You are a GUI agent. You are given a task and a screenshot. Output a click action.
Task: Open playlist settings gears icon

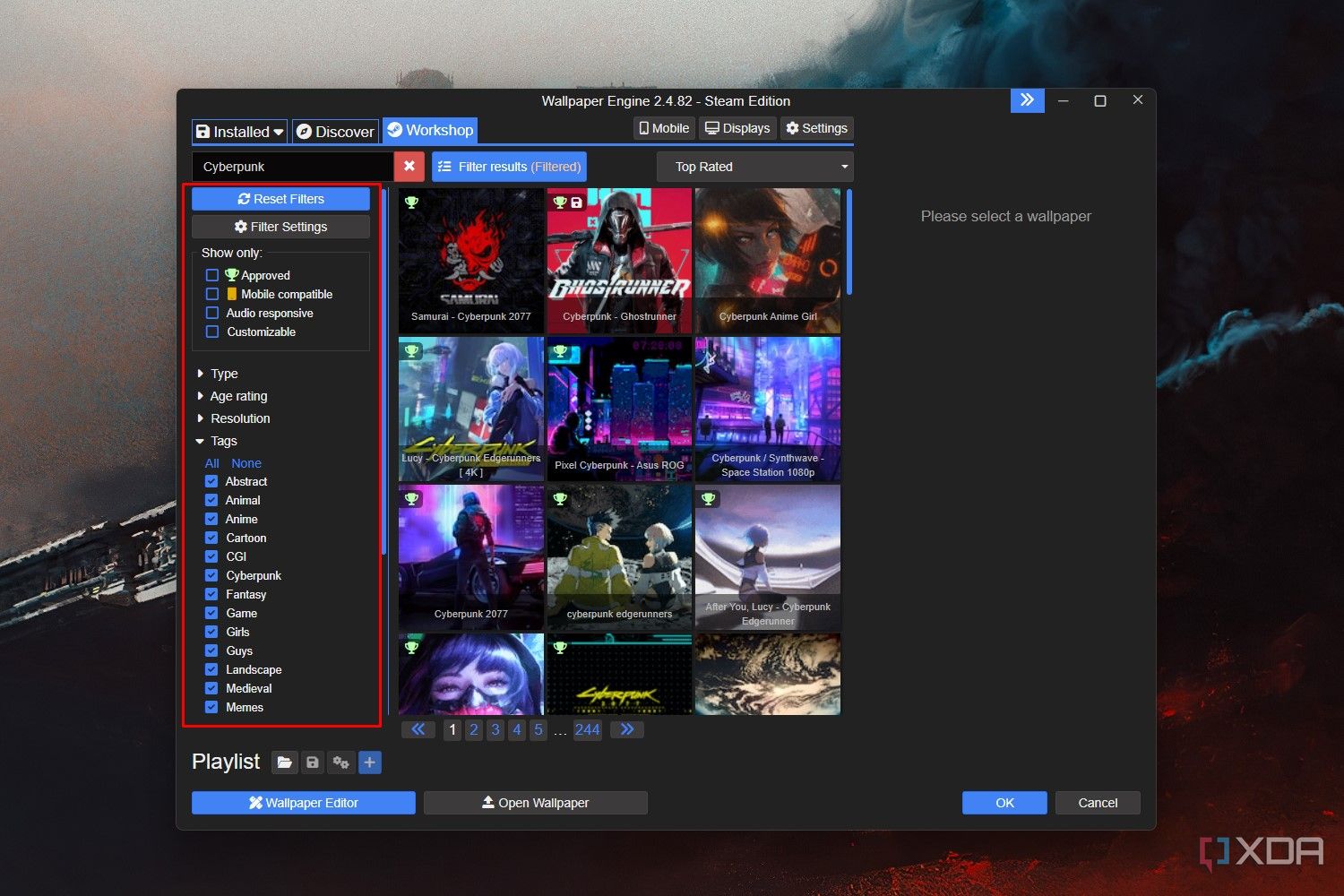coord(340,762)
